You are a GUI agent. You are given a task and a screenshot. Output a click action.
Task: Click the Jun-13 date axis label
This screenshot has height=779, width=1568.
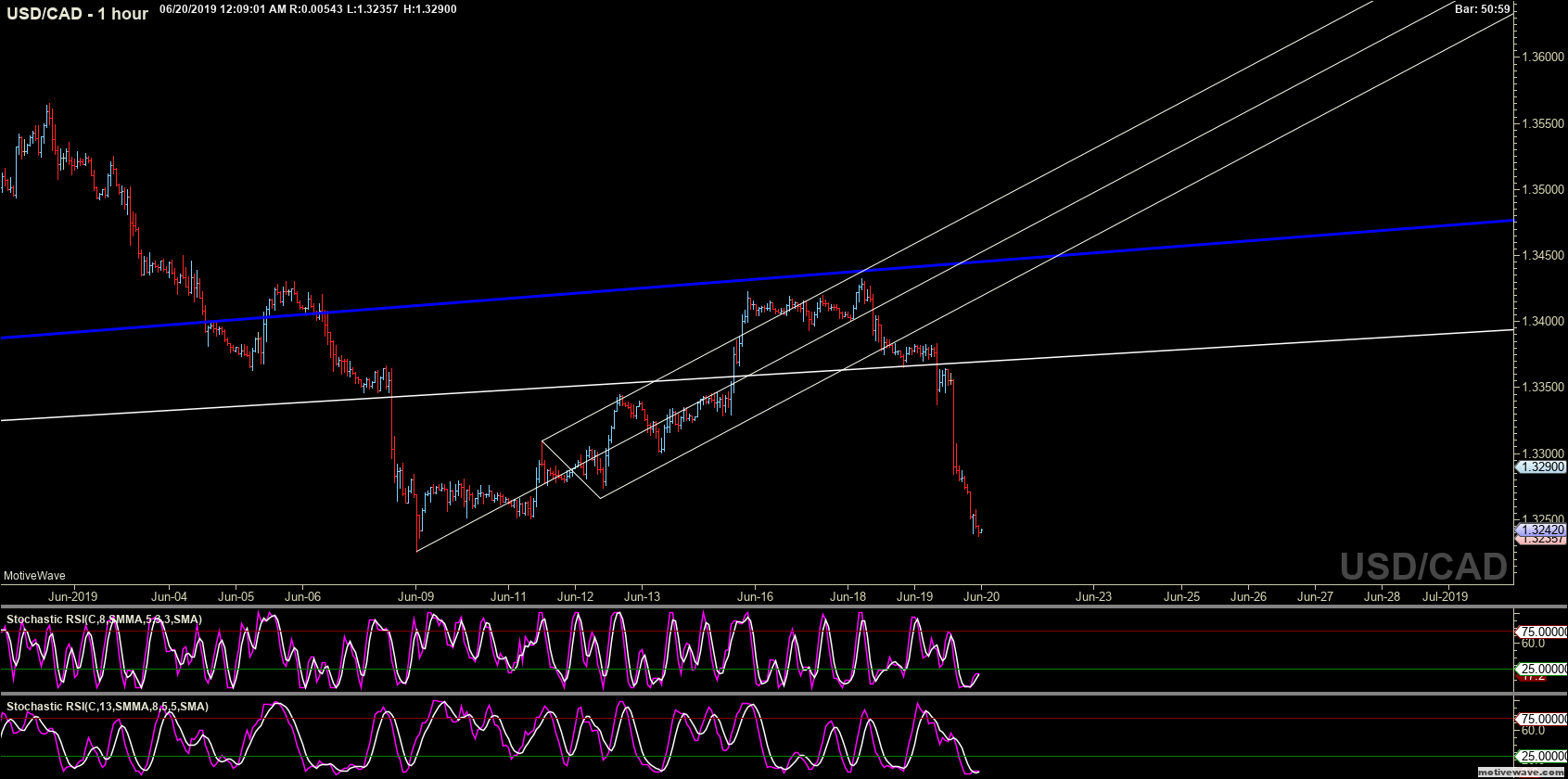(x=642, y=596)
